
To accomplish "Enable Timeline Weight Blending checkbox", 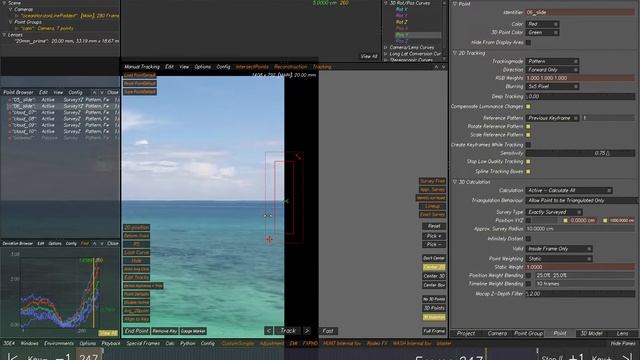I will [528, 284].
